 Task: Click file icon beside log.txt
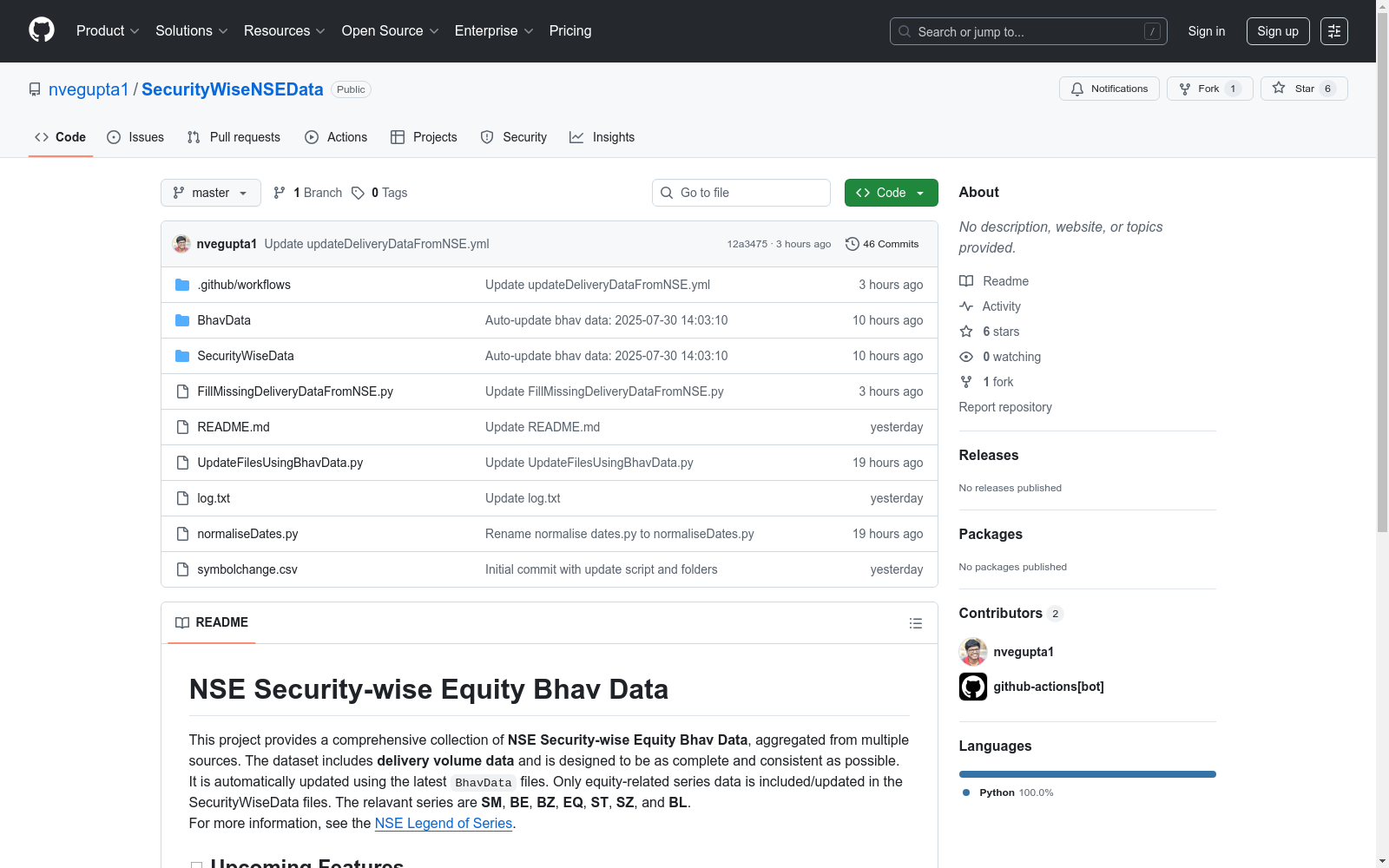tap(182, 498)
